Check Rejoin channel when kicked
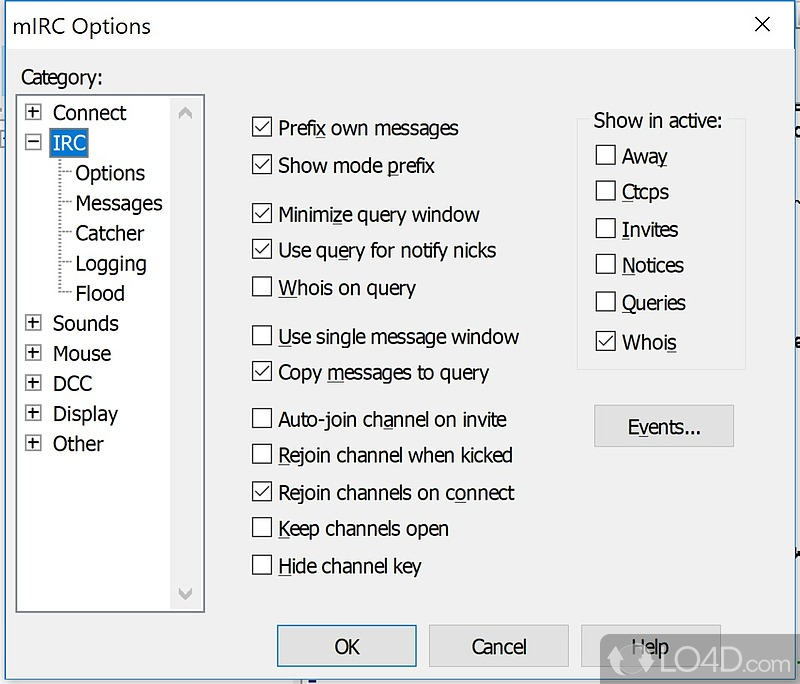Viewport: 800px width, 684px height. 262,454
